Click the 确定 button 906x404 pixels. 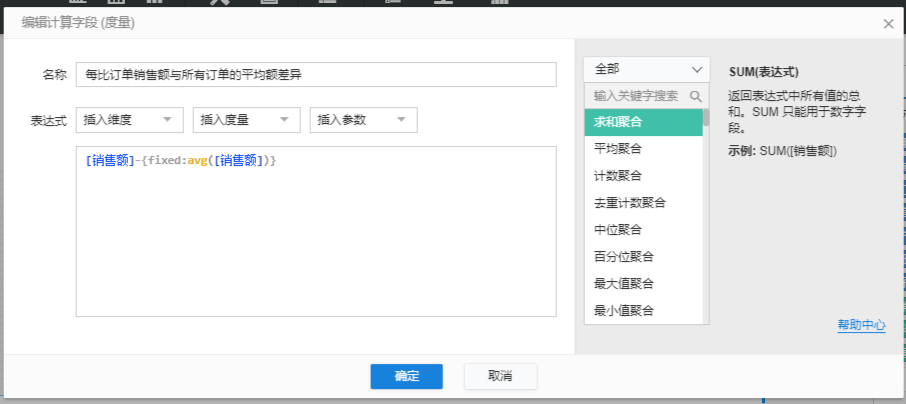point(407,376)
